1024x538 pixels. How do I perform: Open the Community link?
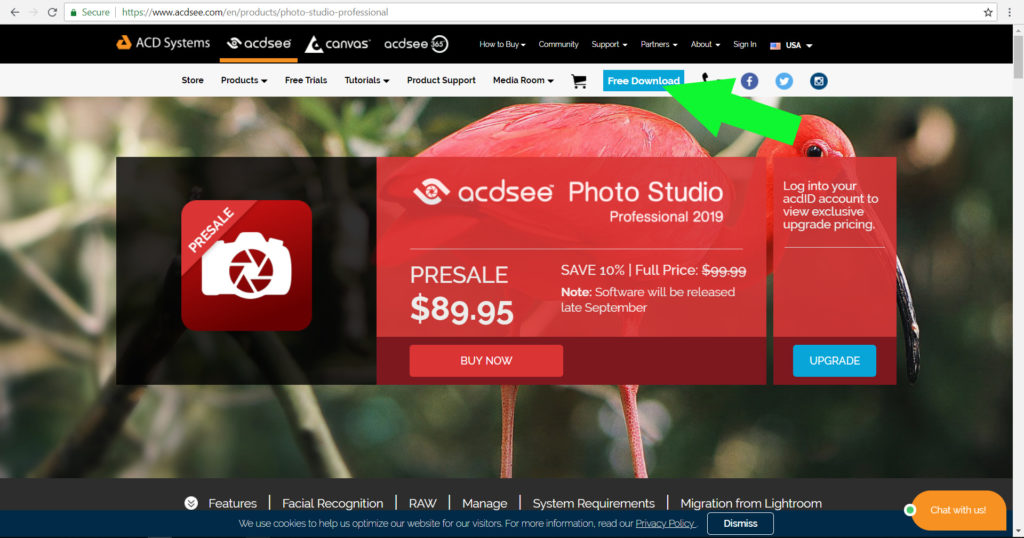point(558,44)
